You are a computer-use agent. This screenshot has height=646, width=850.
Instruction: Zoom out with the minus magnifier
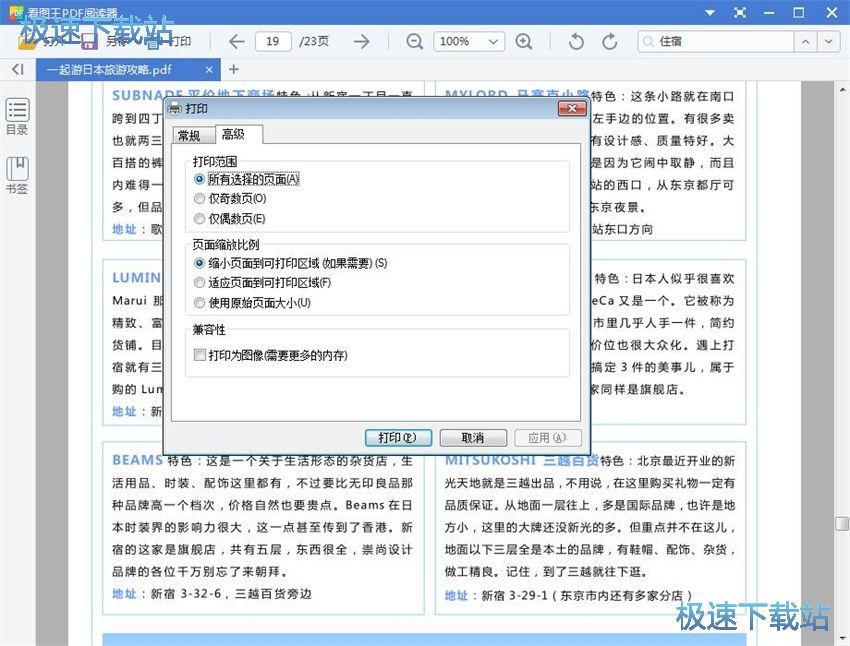[414, 41]
